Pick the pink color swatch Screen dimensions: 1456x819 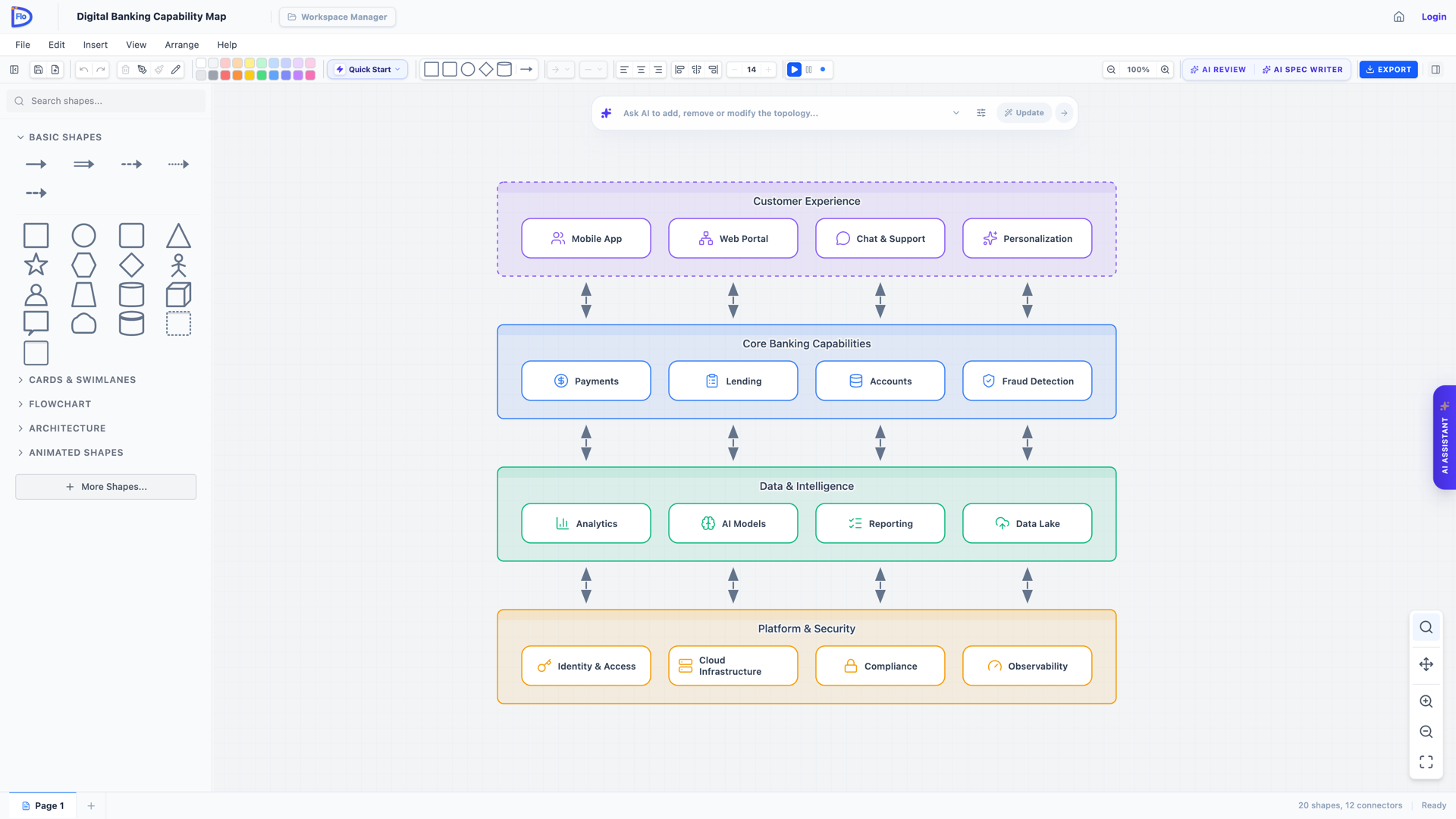tap(310, 76)
